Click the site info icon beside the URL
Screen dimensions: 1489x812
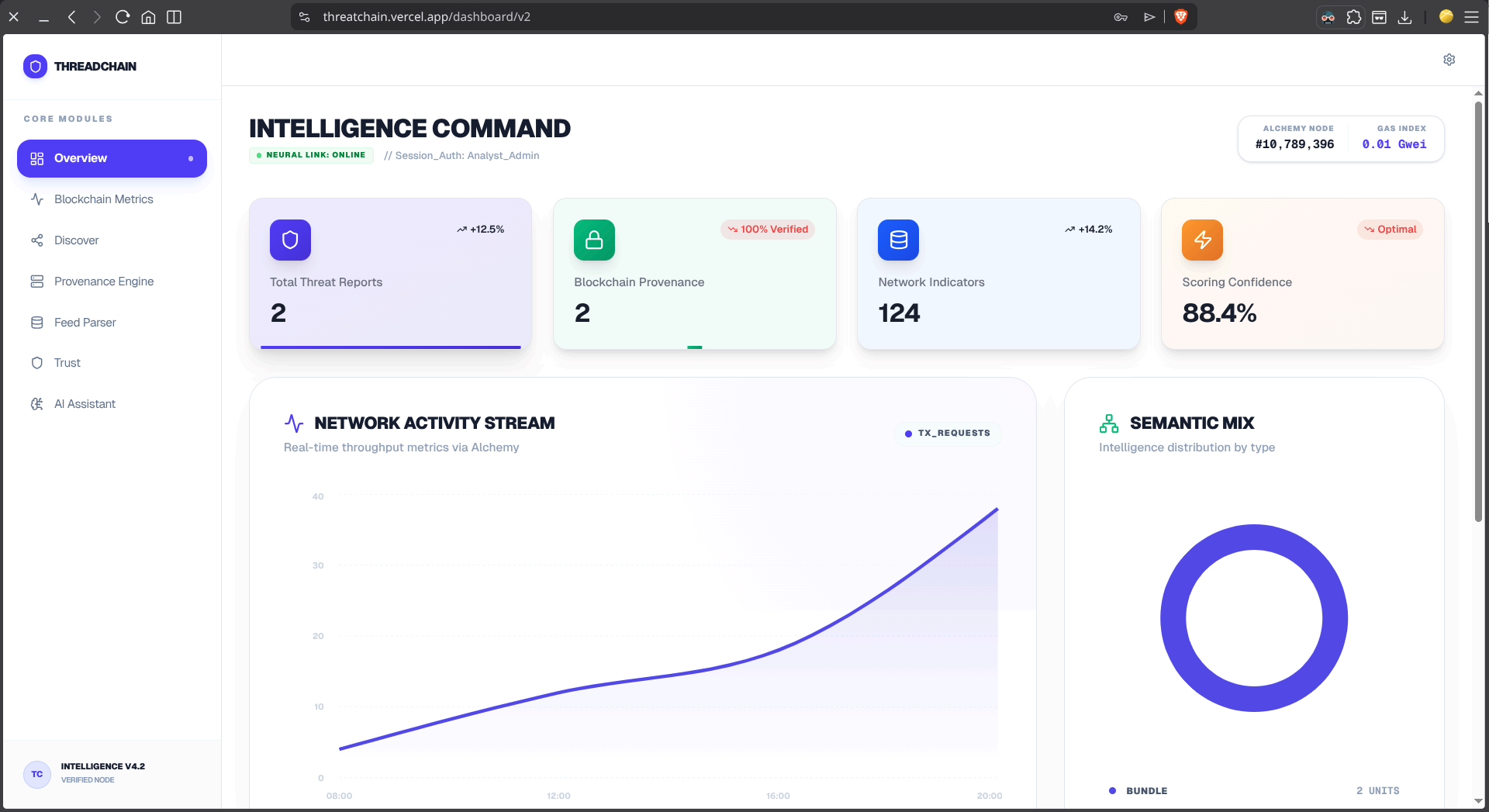305,17
